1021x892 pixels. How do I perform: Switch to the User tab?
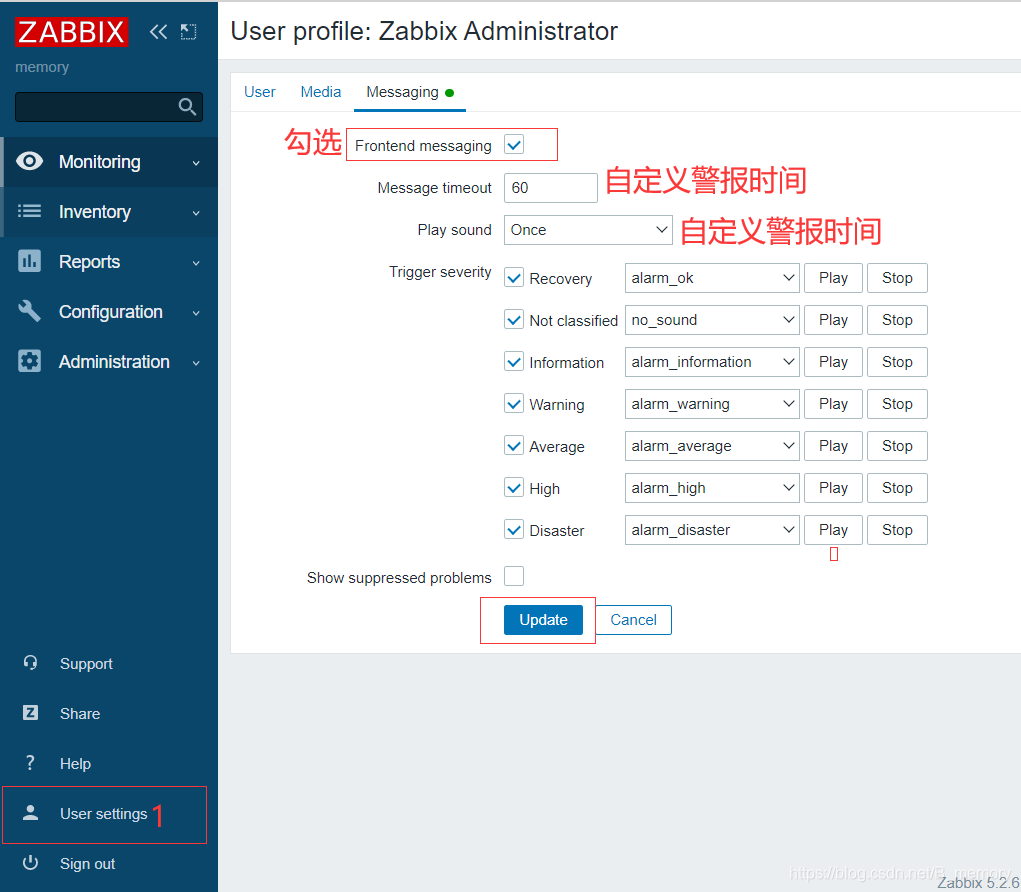[x=260, y=92]
